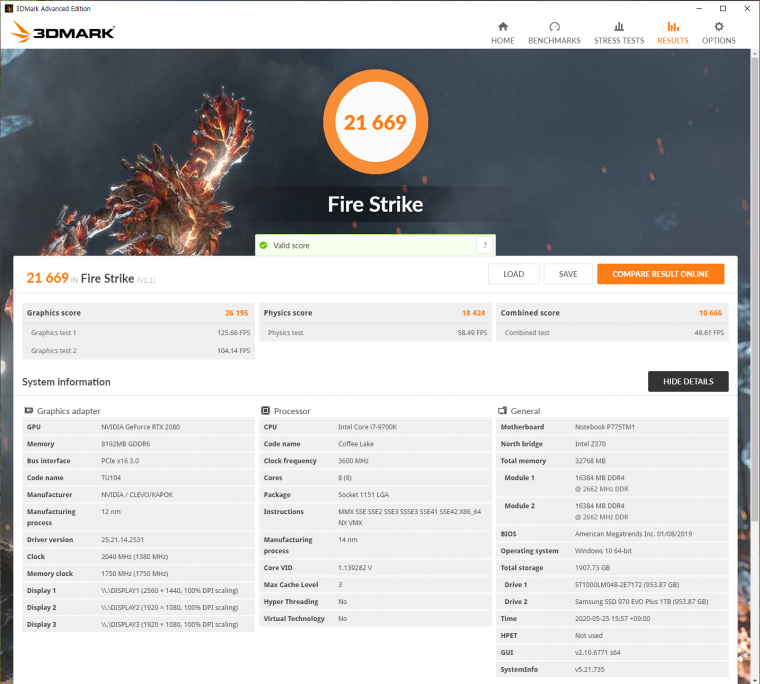The image size is (760, 684).
Task: Click Graphics test 2 row 104.14 FPS
Action: (138, 350)
